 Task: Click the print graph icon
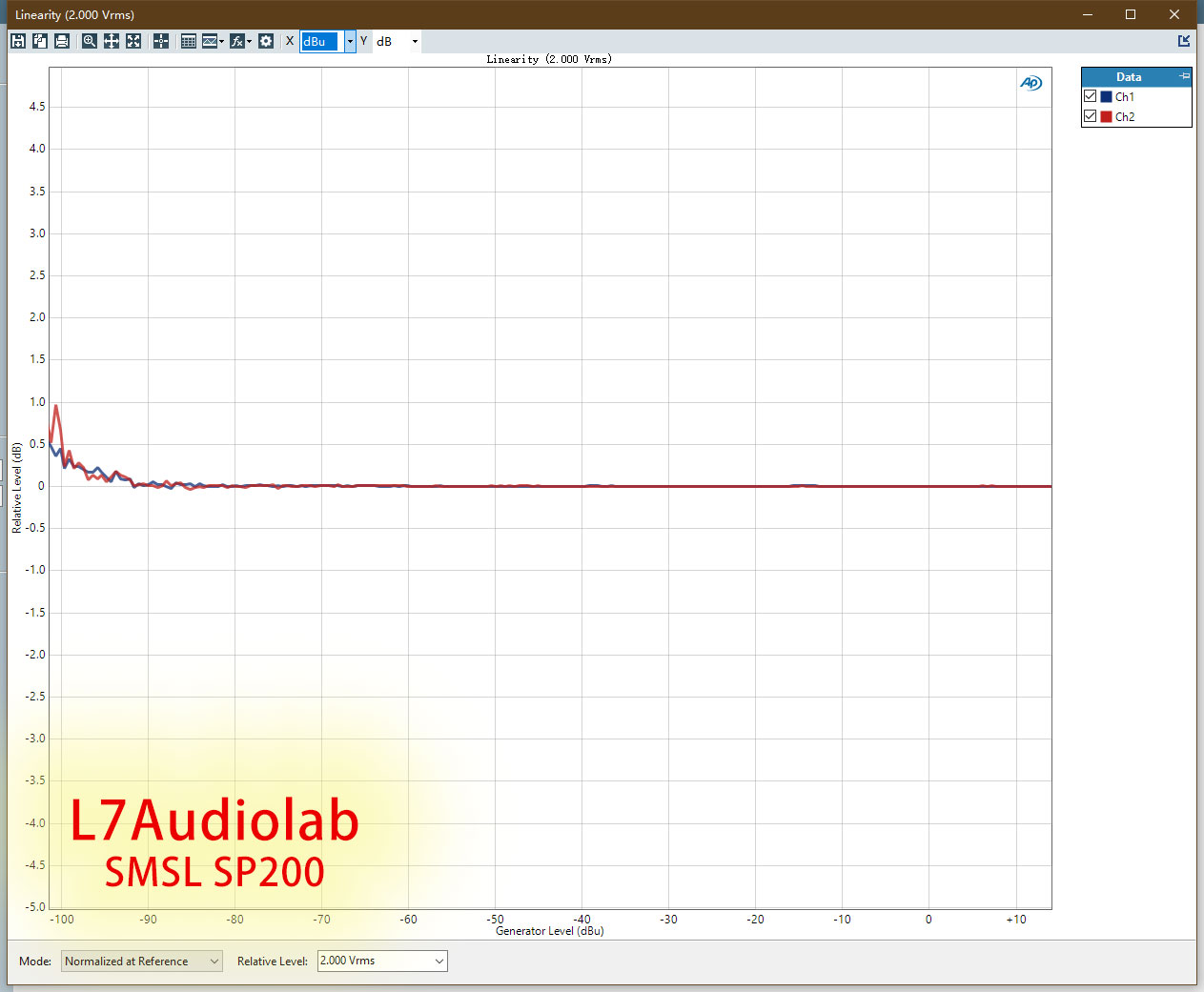click(62, 41)
